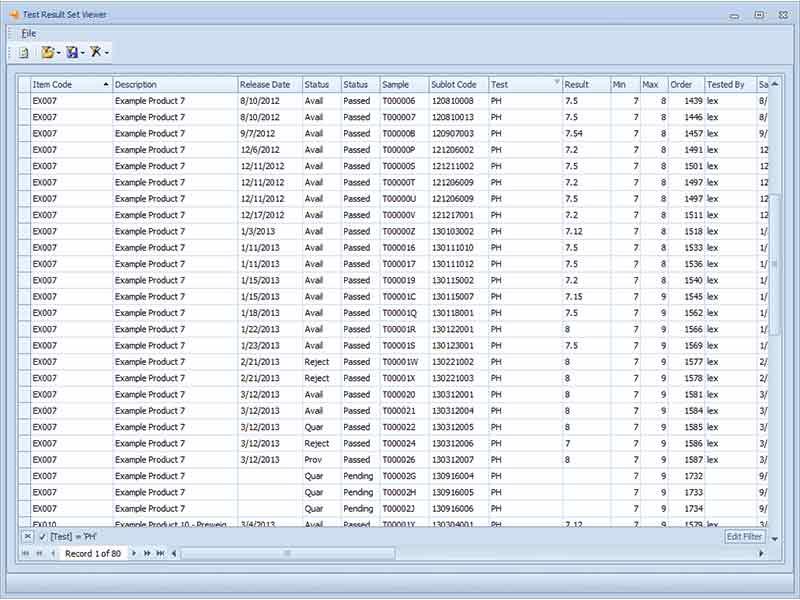This screenshot has height=600, width=800.
Task: Click row selector for sample T000007 row
Action: 24,117
